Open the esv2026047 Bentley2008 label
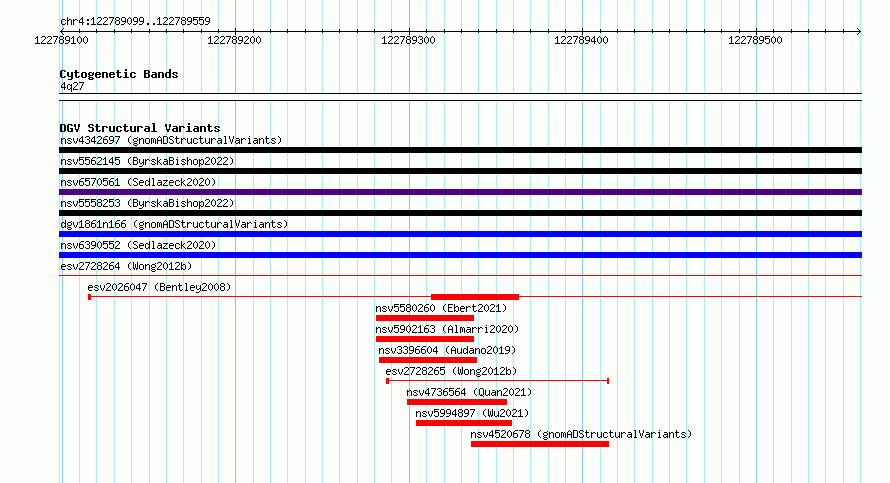Screen dimensions: 890x483 click(x=159, y=287)
